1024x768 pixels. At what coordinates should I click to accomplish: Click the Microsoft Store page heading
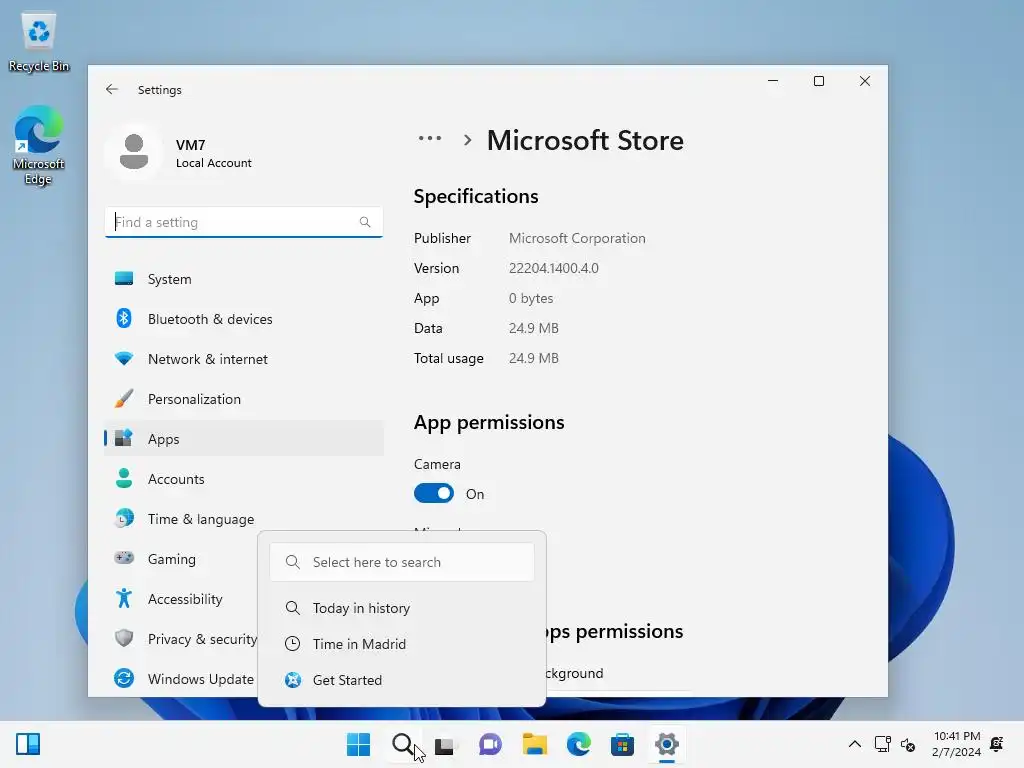coord(585,140)
